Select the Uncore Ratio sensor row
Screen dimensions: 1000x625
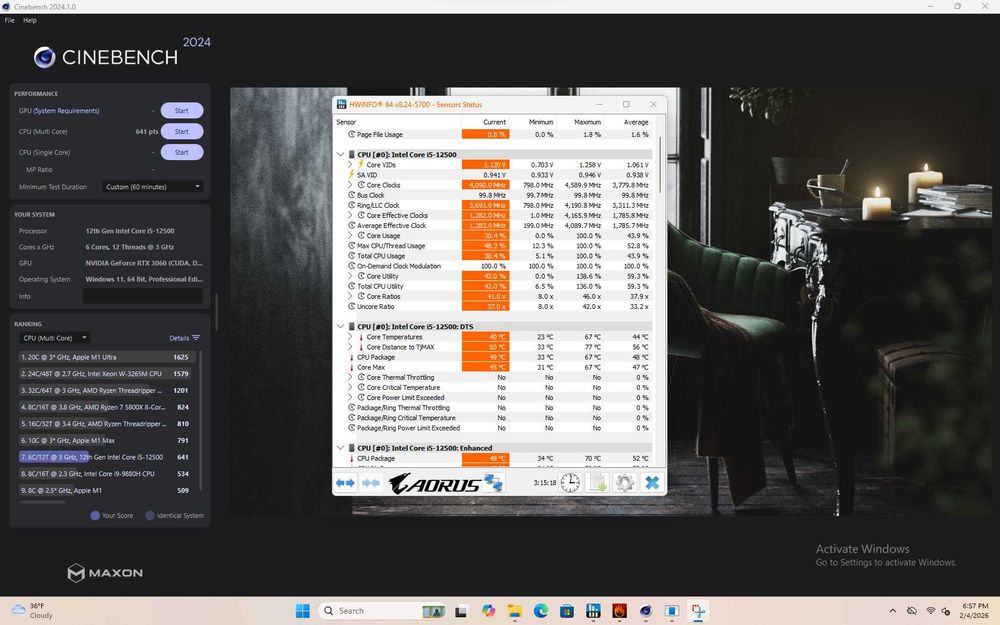pos(494,307)
